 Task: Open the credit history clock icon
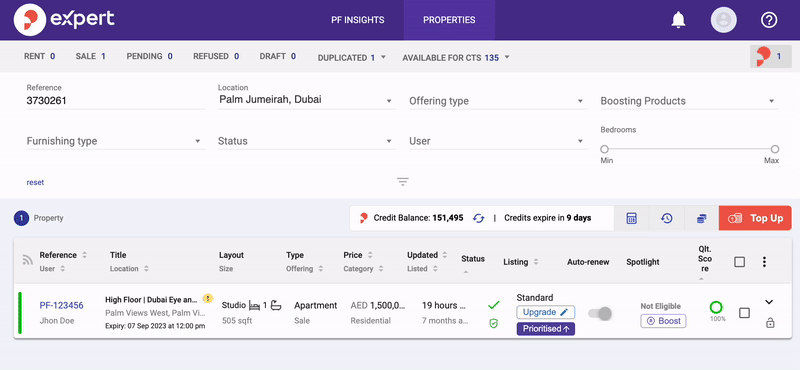coord(666,218)
